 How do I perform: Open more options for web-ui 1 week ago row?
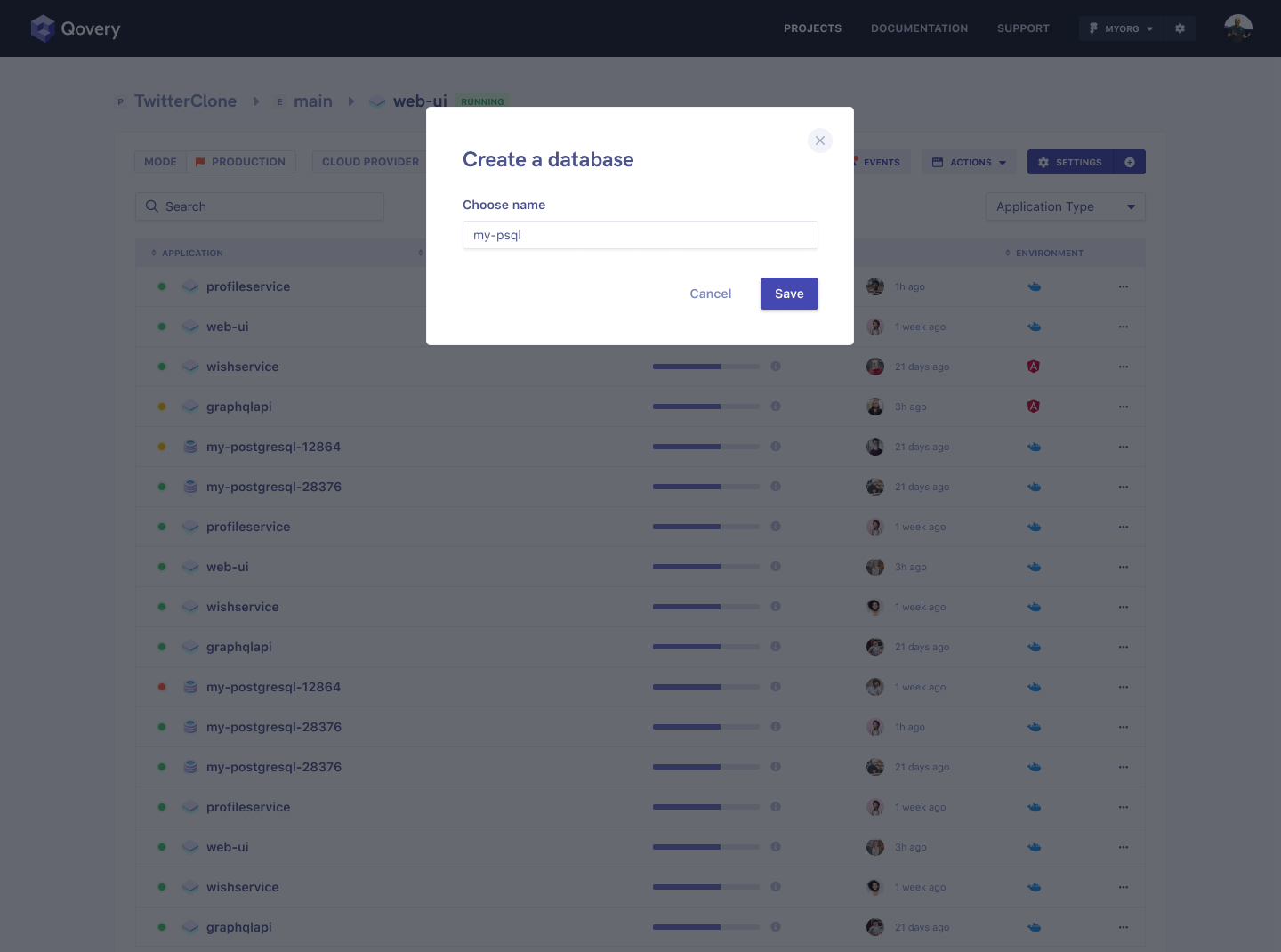click(1124, 327)
